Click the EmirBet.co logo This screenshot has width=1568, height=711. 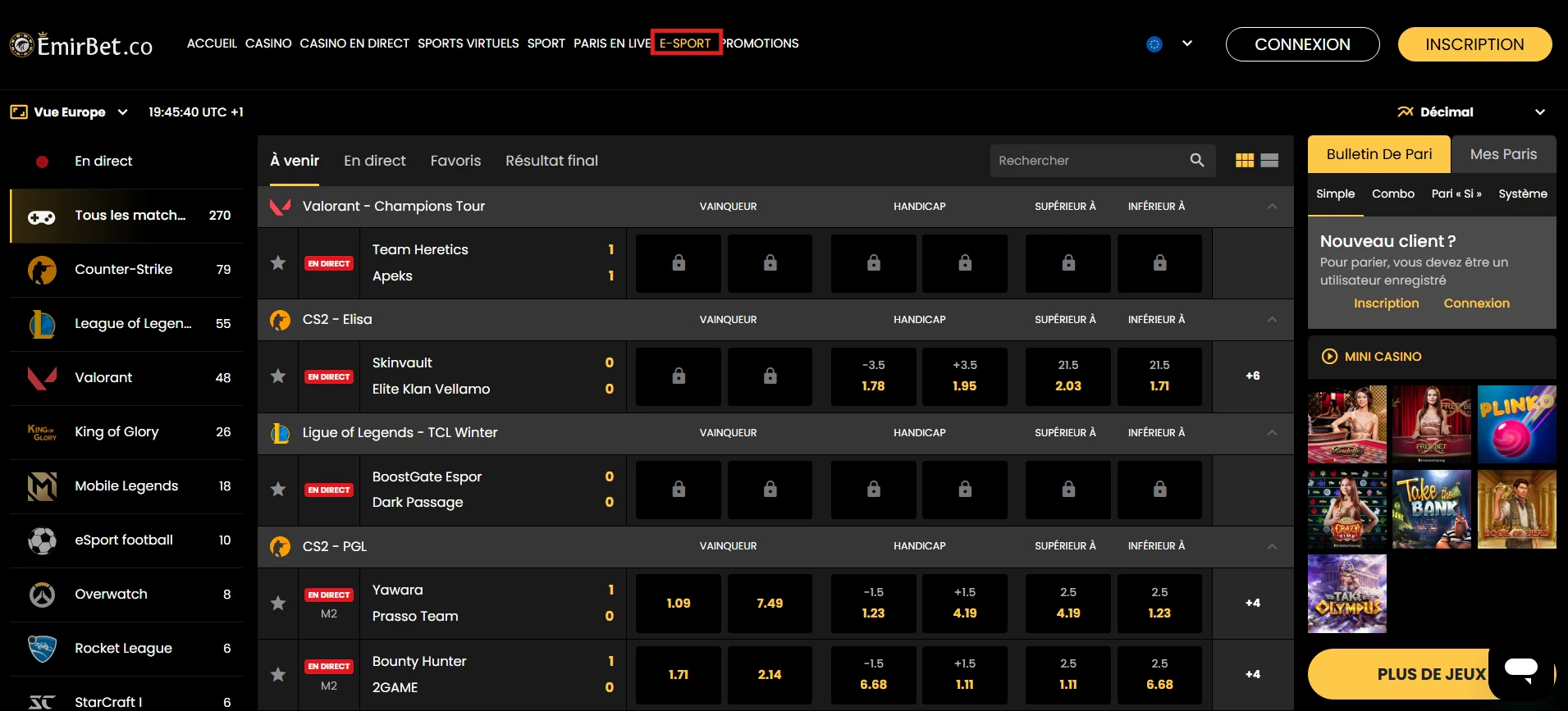pos(81,45)
